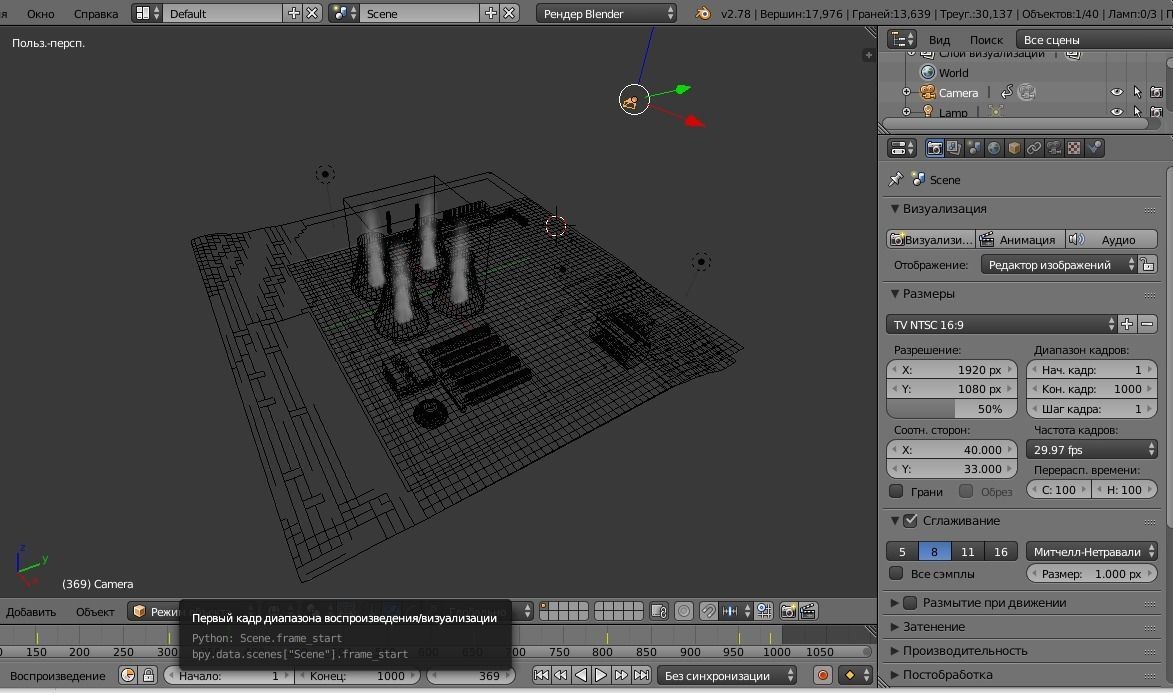Toggle Camera visibility eye in outliner
Screen dimensions: 1173x693
point(1117,92)
